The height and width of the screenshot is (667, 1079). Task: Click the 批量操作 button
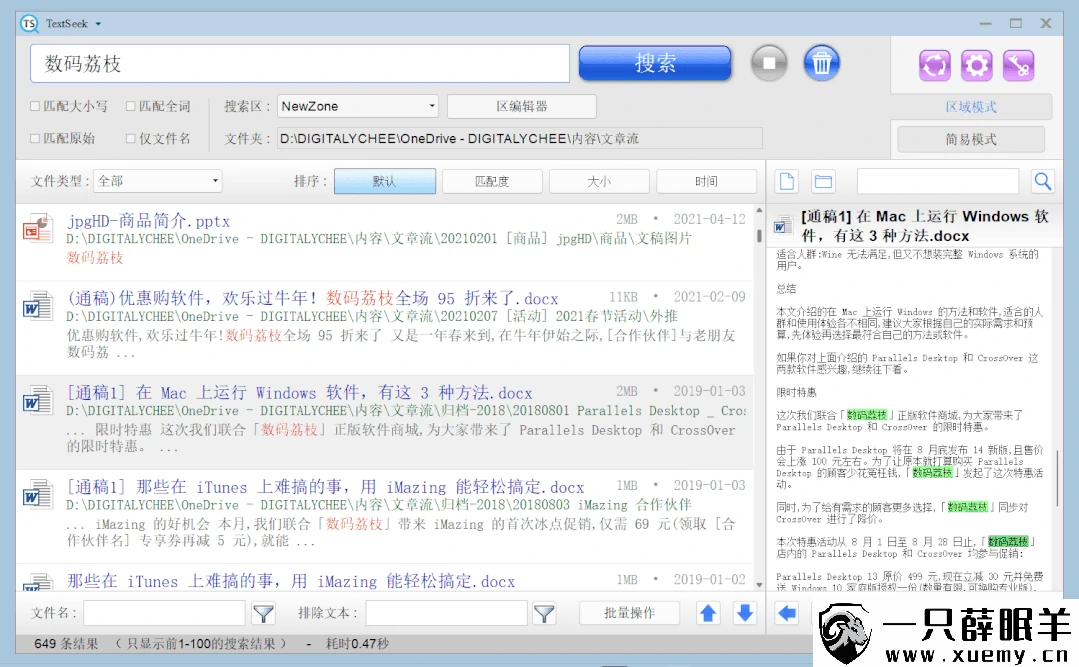pos(629,613)
